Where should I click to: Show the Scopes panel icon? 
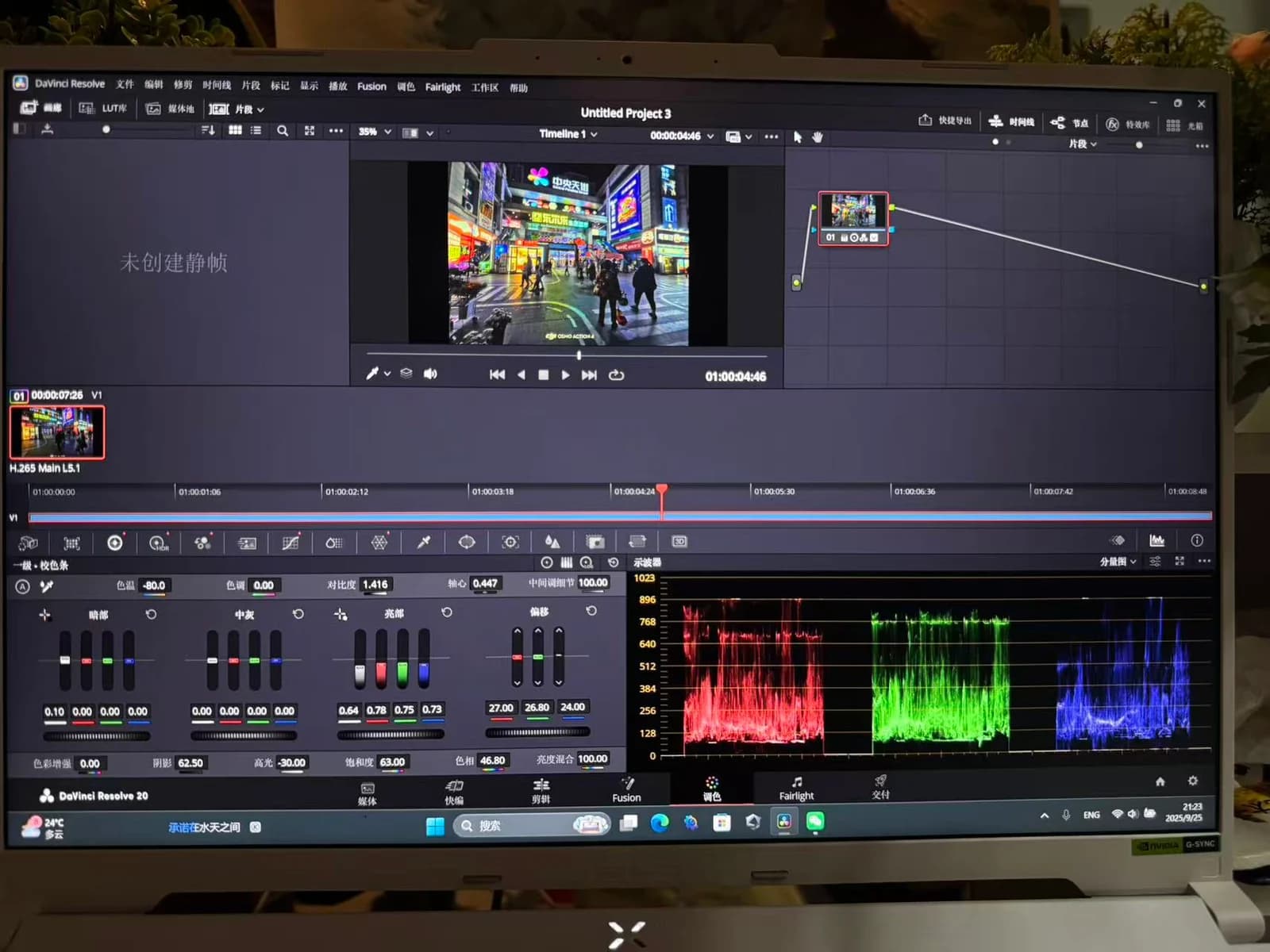(1156, 541)
